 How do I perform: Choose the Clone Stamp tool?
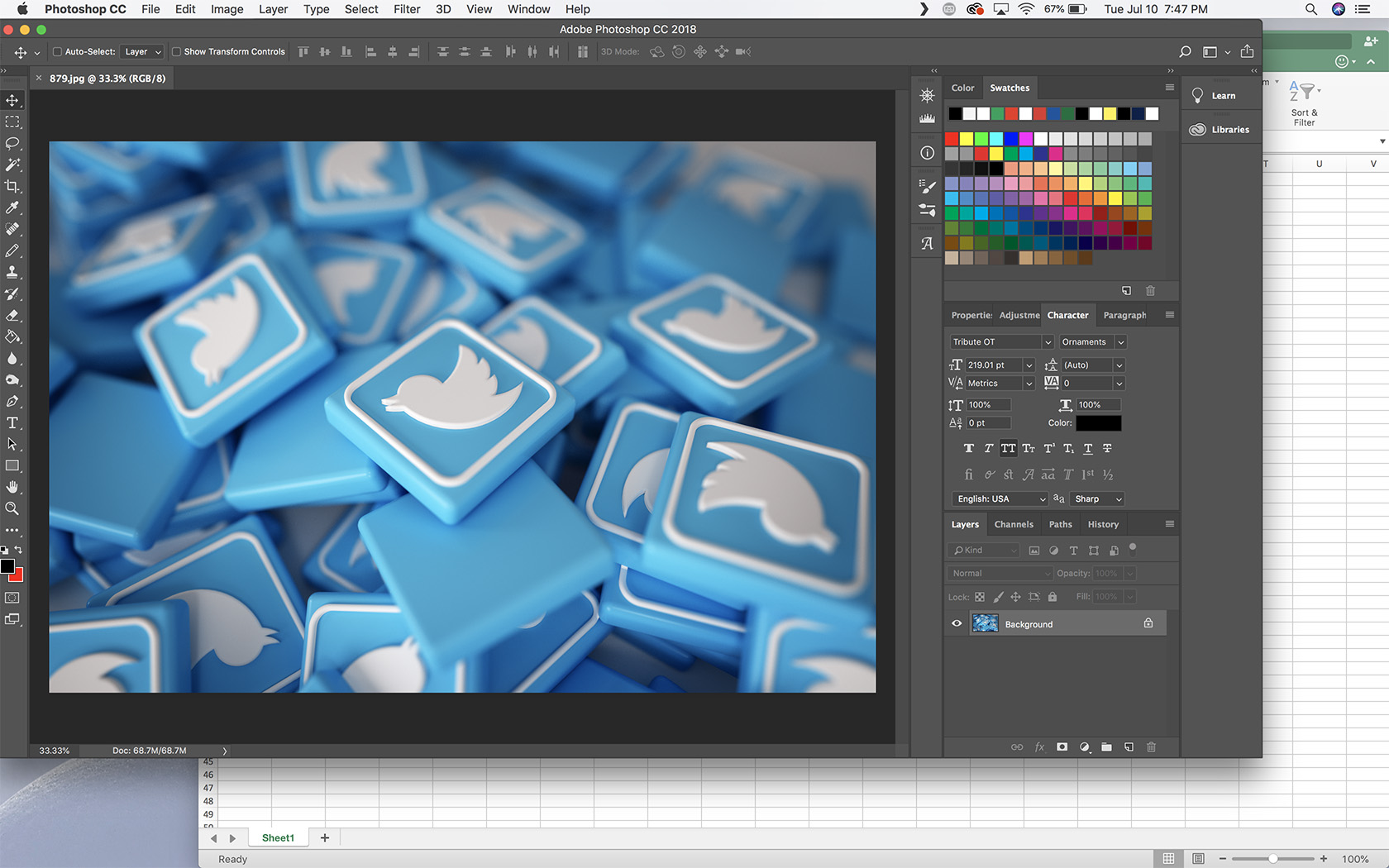click(12, 272)
